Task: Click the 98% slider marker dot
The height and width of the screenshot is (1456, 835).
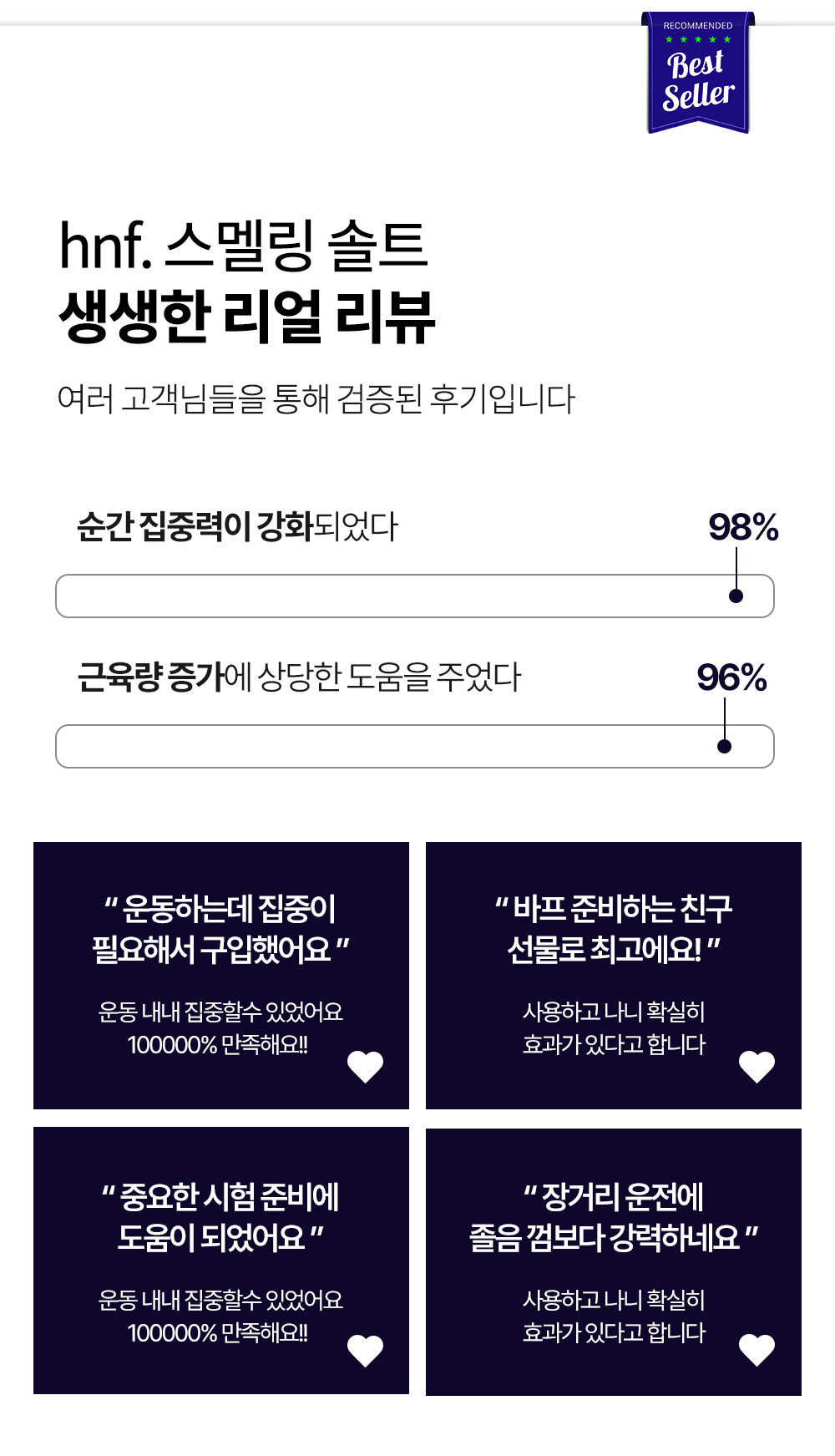Action: click(736, 596)
